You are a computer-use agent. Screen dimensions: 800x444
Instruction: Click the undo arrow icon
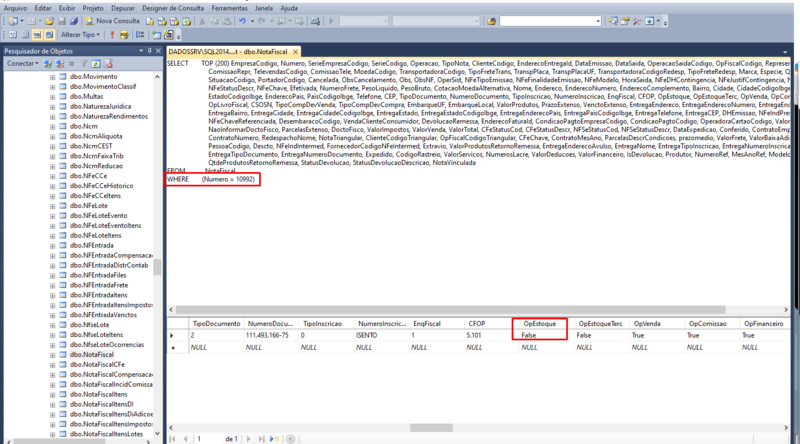tap(242, 21)
